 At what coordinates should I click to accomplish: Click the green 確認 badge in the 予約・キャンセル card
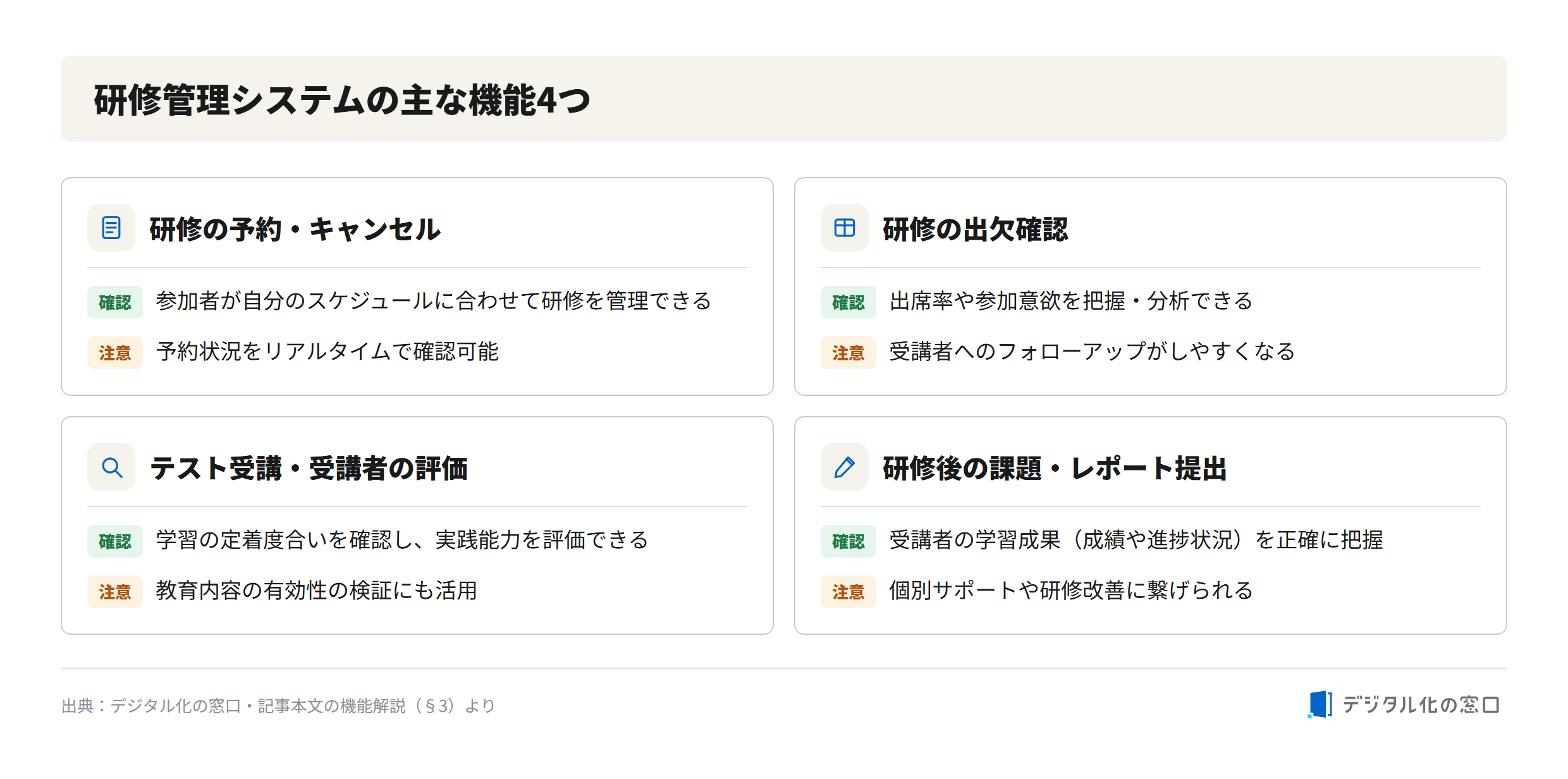click(115, 302)
